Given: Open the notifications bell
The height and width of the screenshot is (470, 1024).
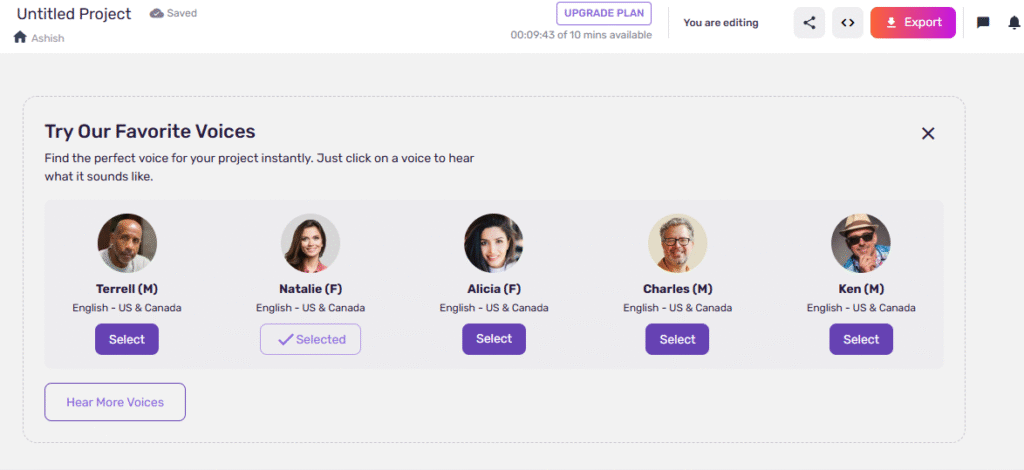Looking at the screenshot, I should pos(1015,23).
